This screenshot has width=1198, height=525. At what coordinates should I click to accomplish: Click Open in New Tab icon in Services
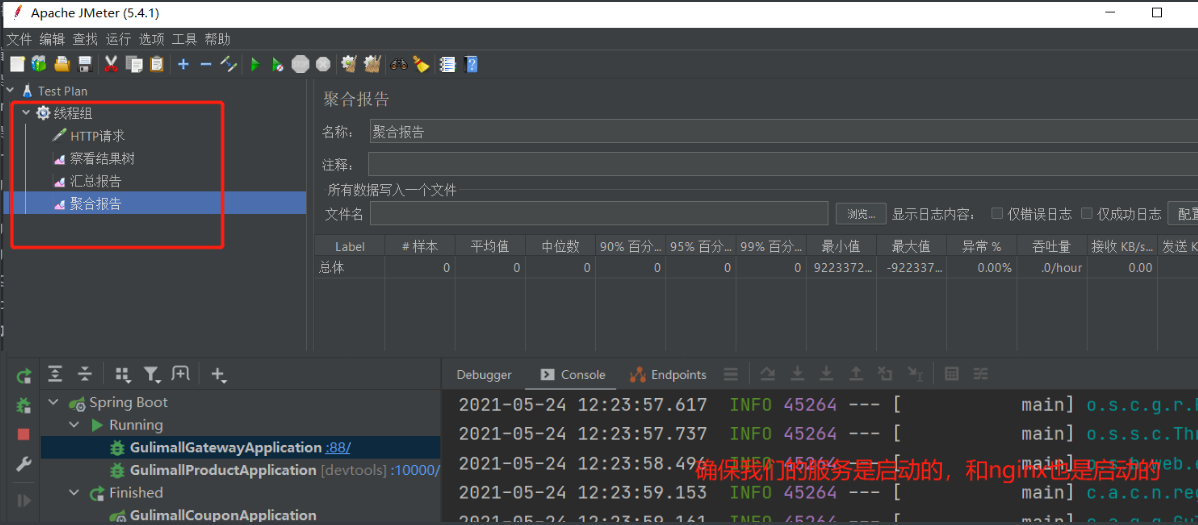coord(180,374)
